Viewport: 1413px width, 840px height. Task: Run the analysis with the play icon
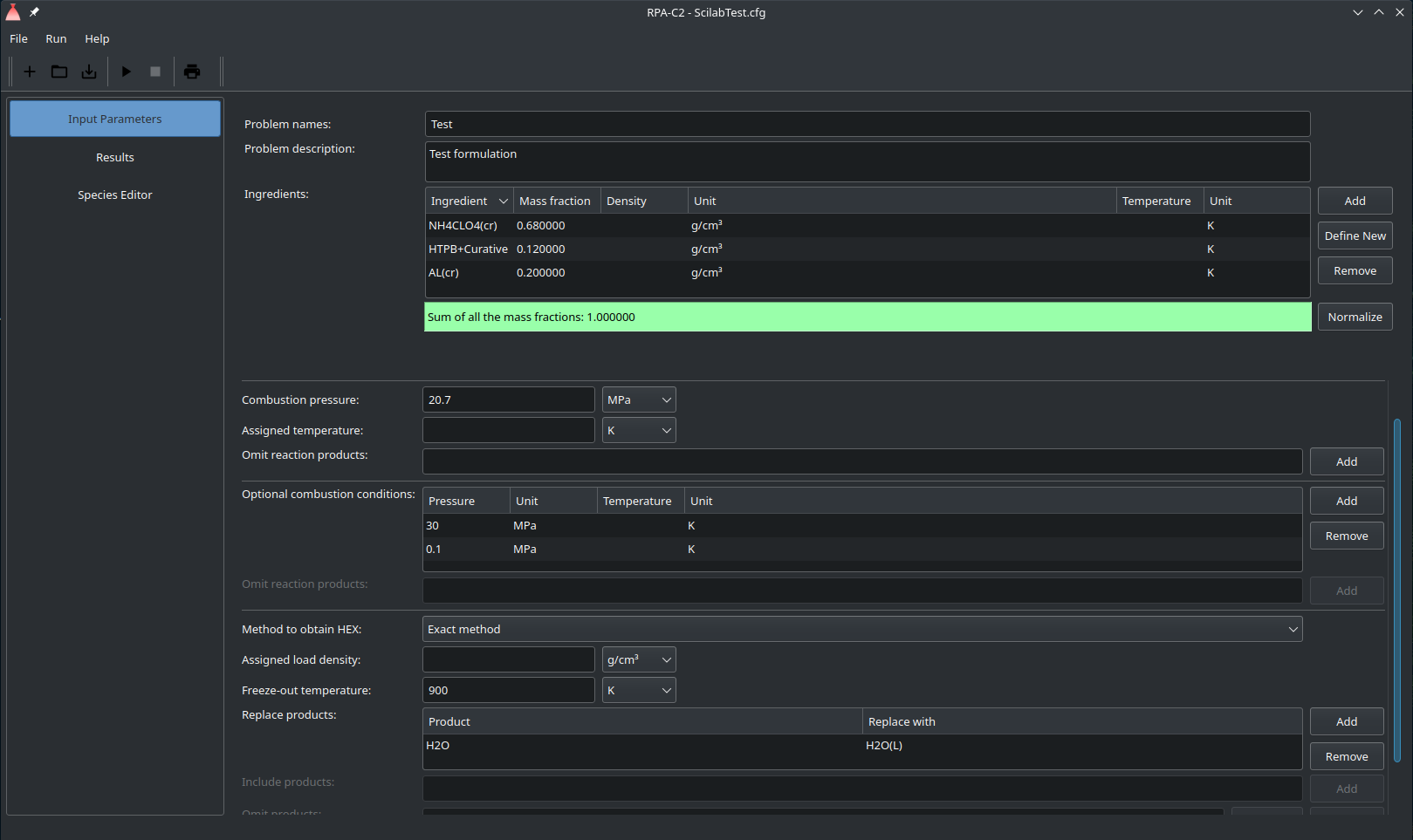coord(127,72)
